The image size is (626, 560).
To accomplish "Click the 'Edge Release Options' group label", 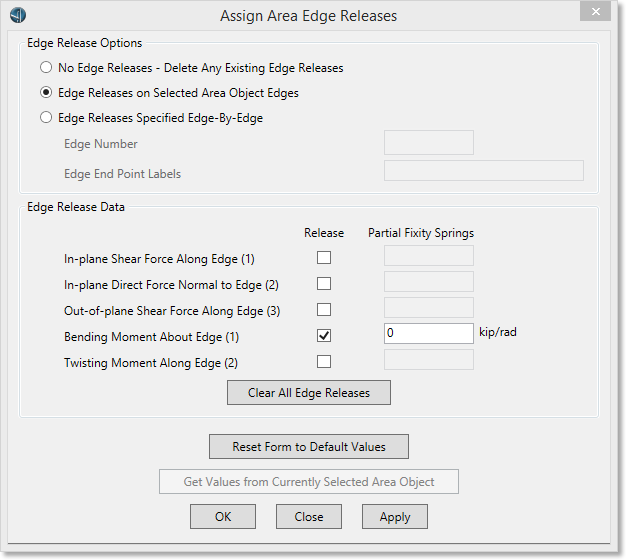I will point(84,43).
